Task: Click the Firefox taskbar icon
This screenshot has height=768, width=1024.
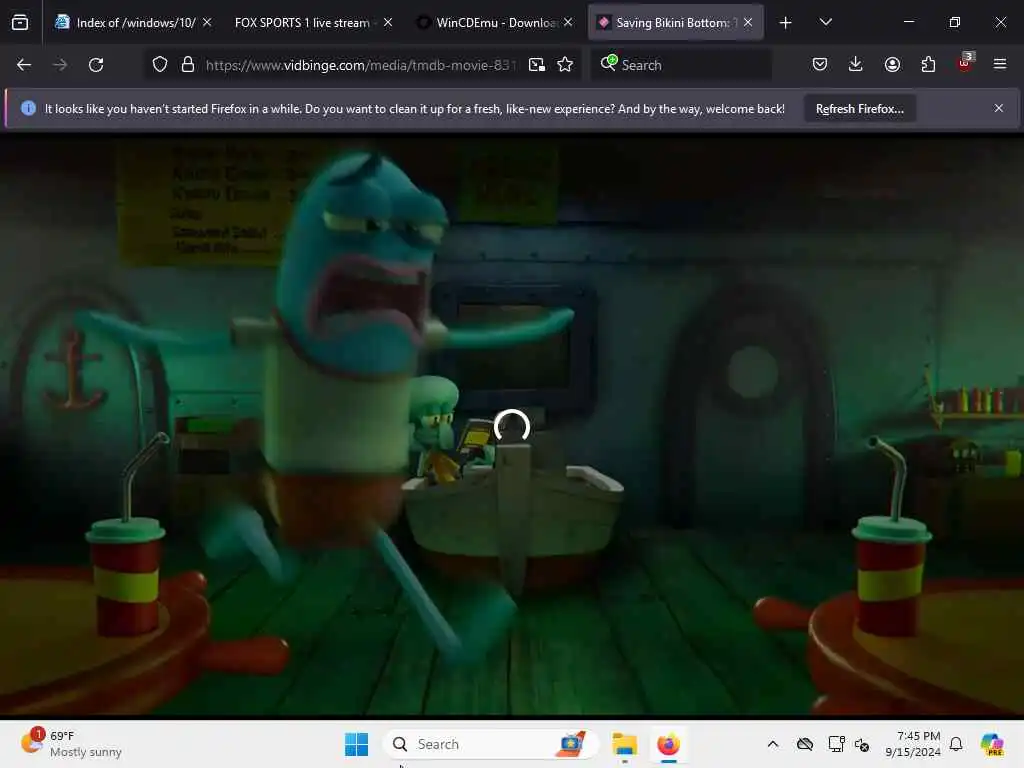Action: 668,744
